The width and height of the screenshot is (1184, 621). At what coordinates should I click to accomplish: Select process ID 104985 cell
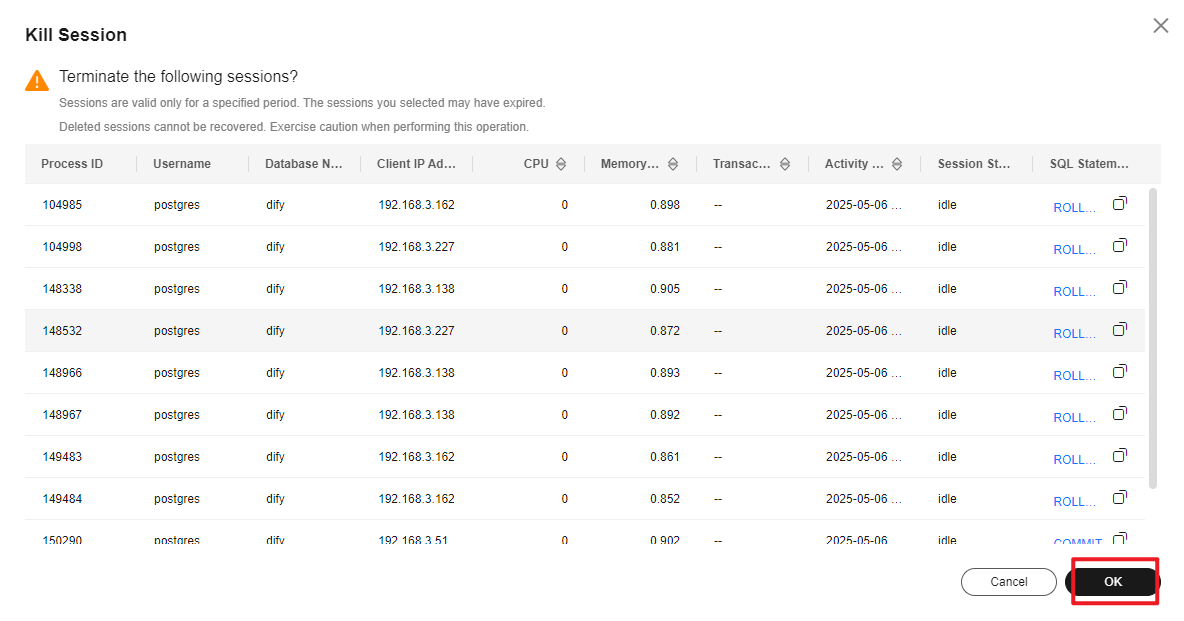click(62, 205)
